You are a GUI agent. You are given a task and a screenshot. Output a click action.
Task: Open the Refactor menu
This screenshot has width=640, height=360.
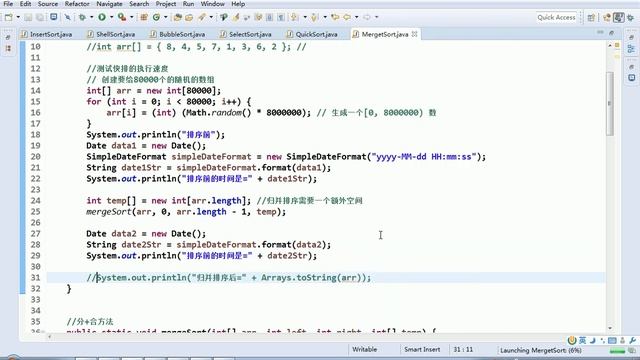[77, 4]
